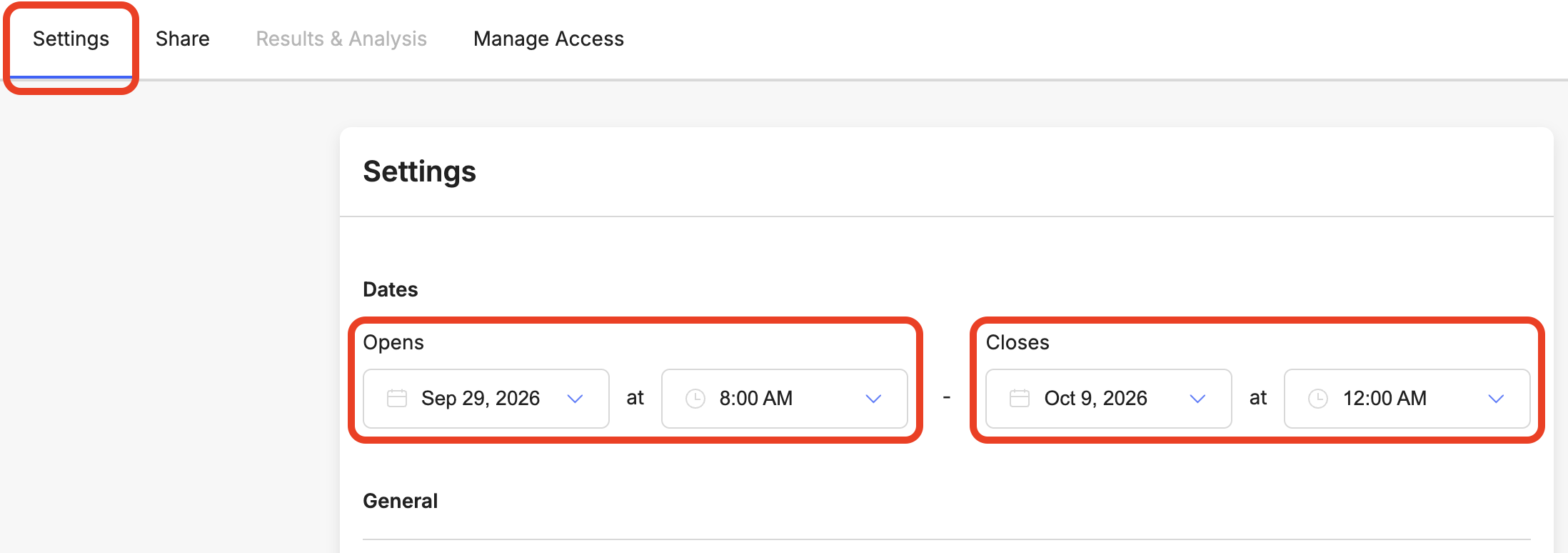Viewport: 1568px width, 553px height.
Task: Select the Opens time field 8:00 AM
Action: (x=785, y=399)
